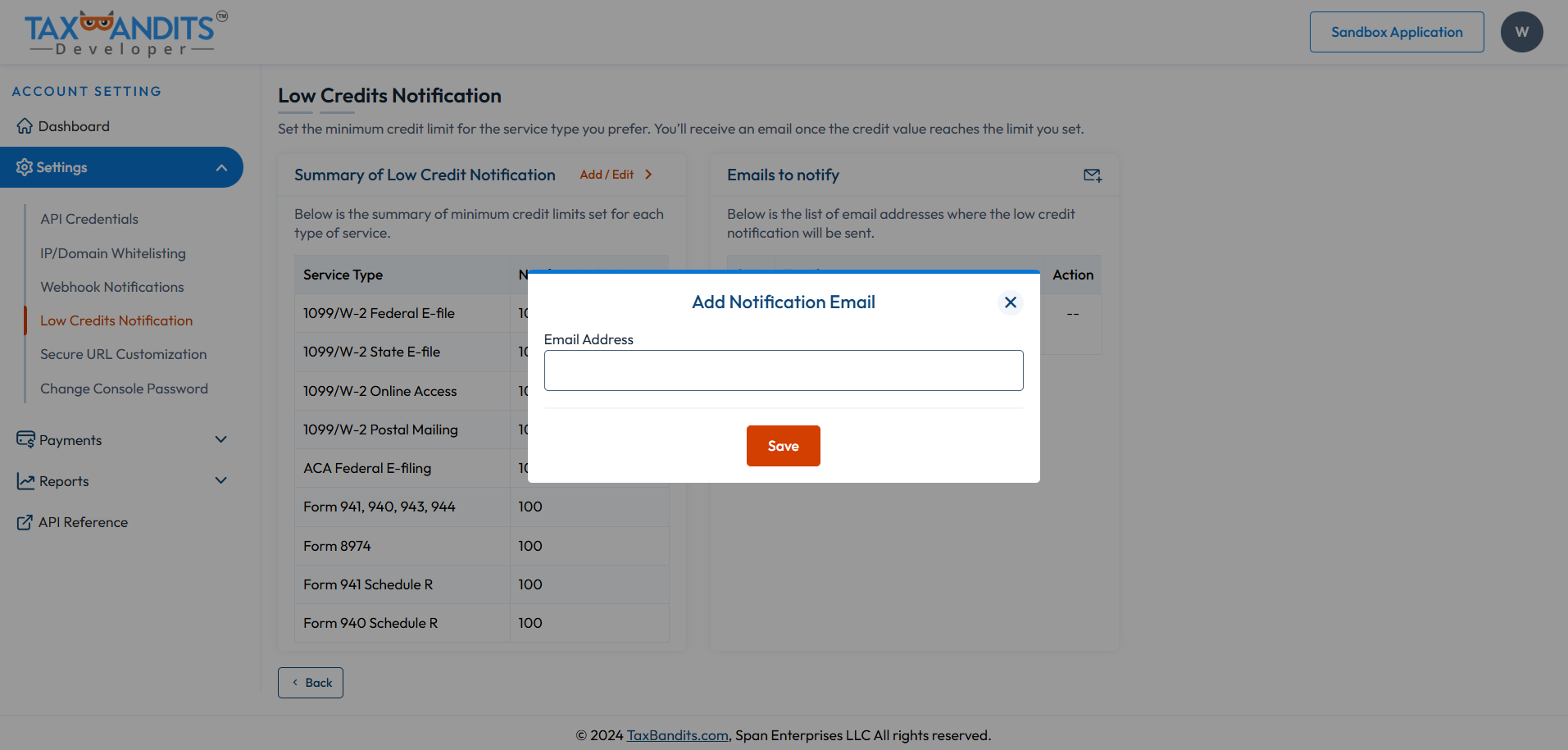Screen dimensions: 1568x750
Task: Select the Settings gear icon
Action: point(24,166)
